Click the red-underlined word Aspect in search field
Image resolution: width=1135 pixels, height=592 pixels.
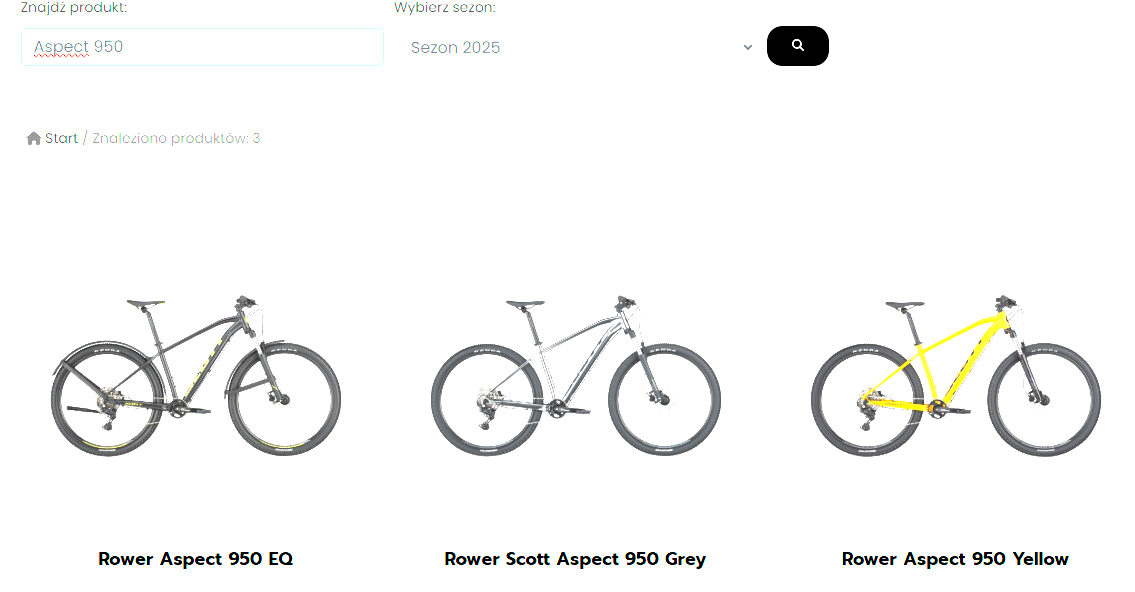(x=61, y=47)
